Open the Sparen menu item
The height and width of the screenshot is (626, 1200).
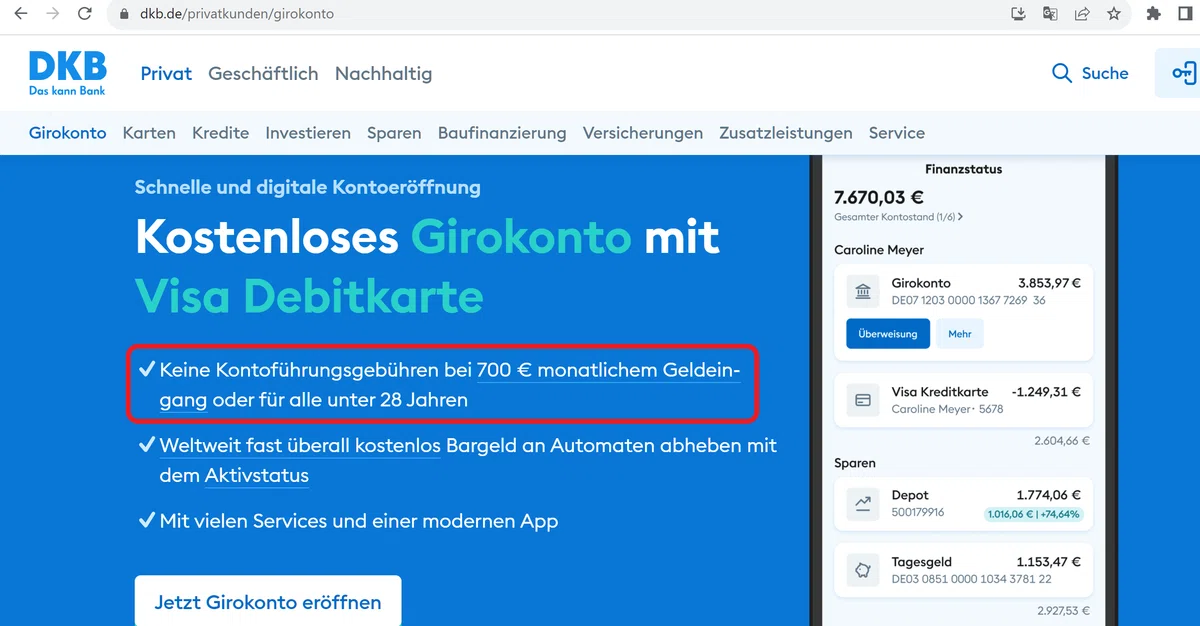[x=394, y=133]
